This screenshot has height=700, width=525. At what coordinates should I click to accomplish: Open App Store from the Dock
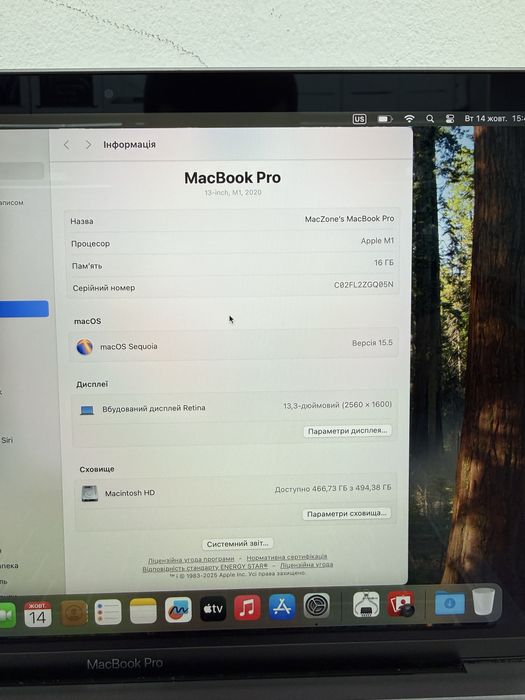[282, 607]
